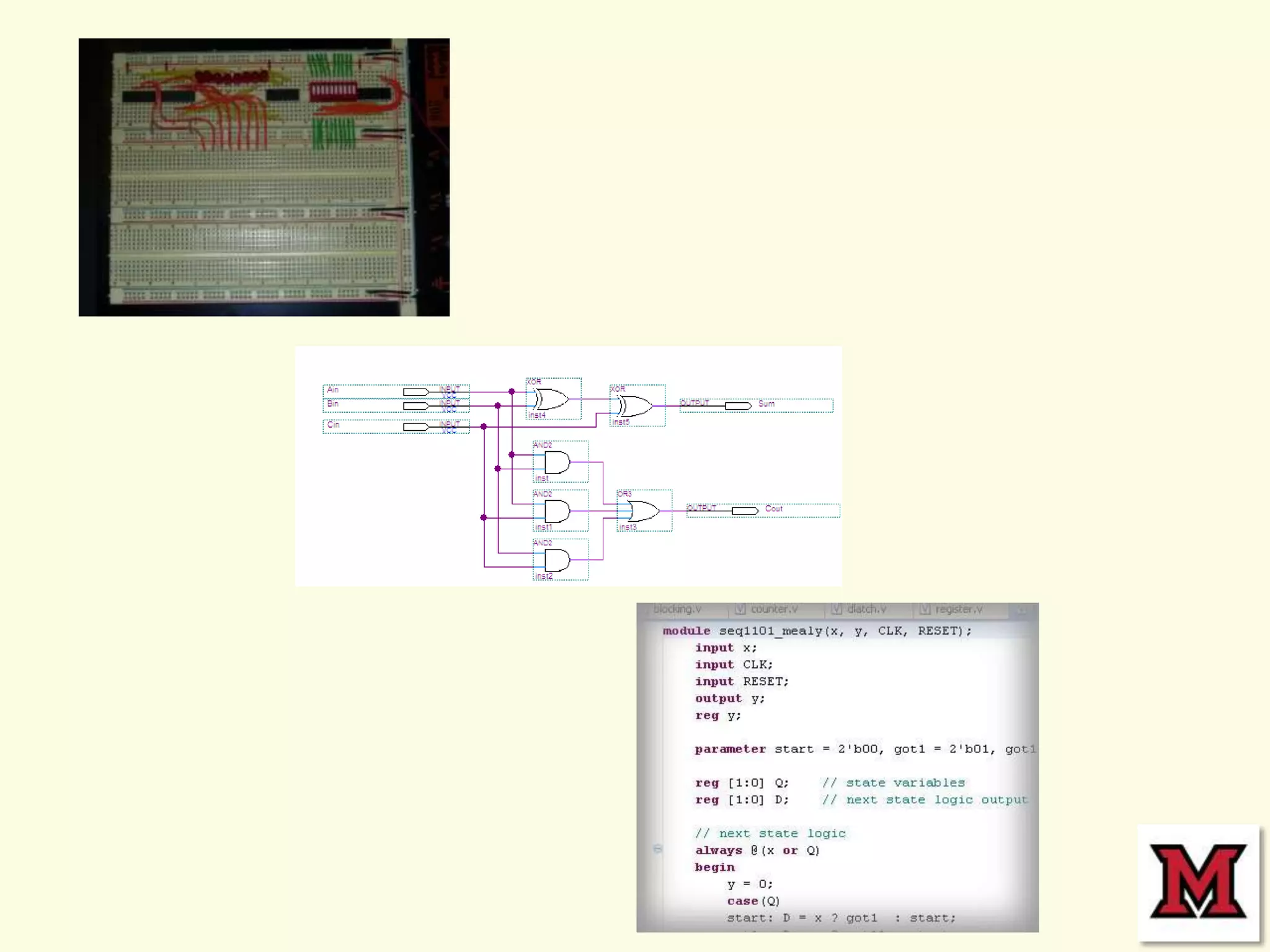
Task: Click the Miami M logo
Action: (x=1198, y=881)
